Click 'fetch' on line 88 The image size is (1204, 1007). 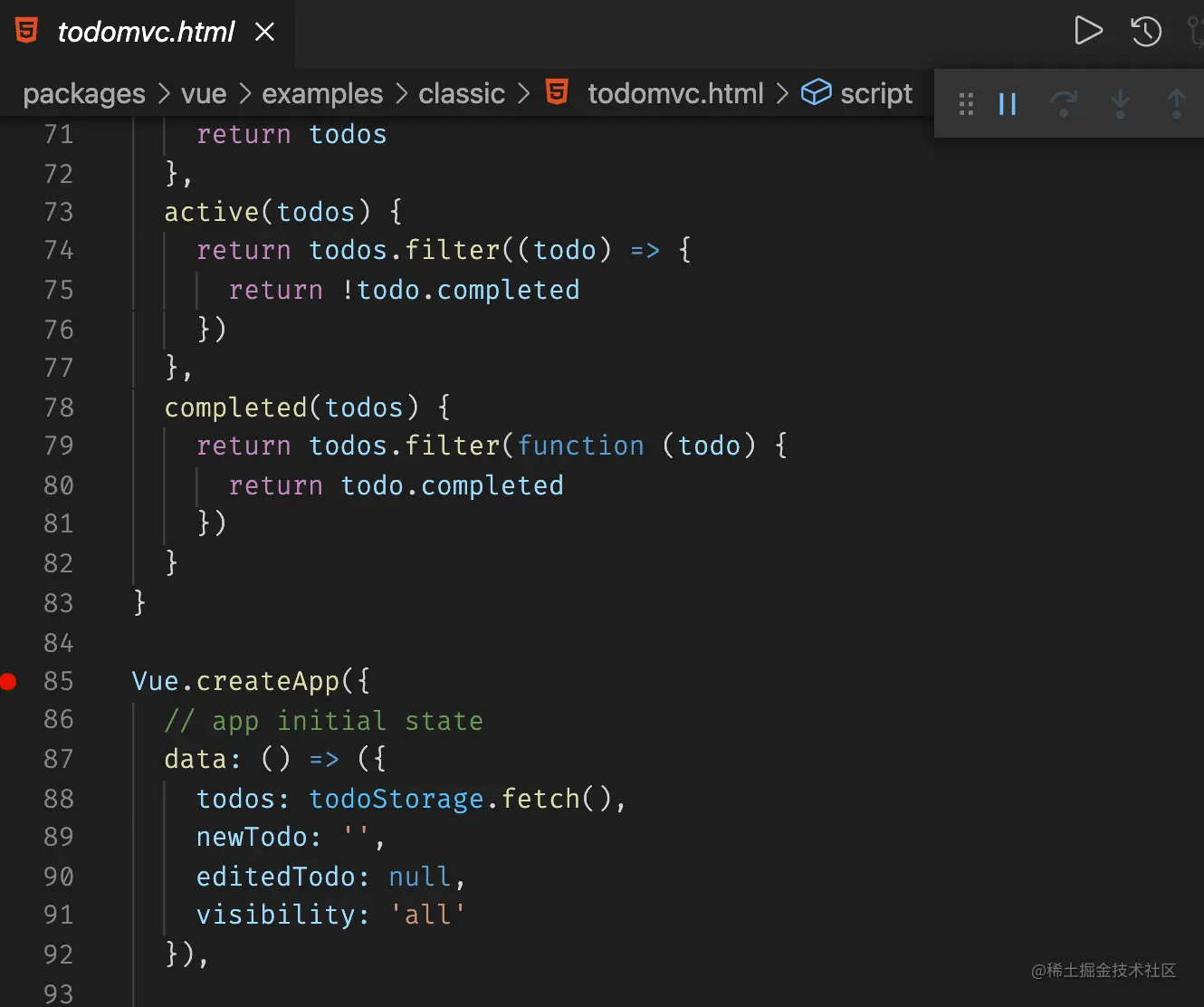click(x=540, y=799)
